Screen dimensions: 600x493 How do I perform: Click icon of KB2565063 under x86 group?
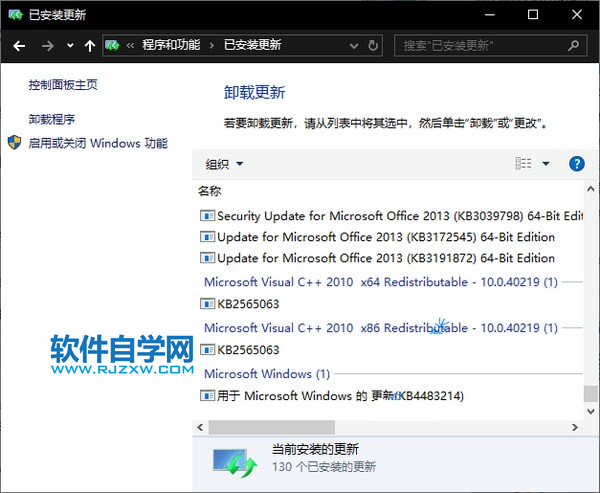pos(207,350)
